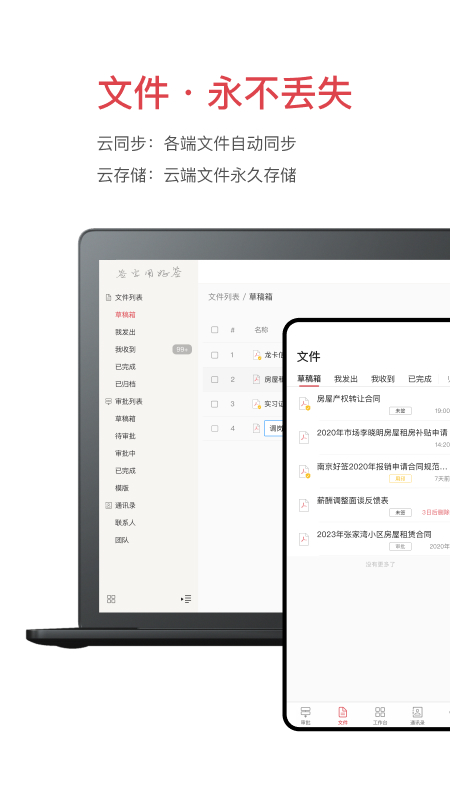450x800 pixels.
Task: Click the red 3日后删除 notice on phone
Action: point(435,512)
